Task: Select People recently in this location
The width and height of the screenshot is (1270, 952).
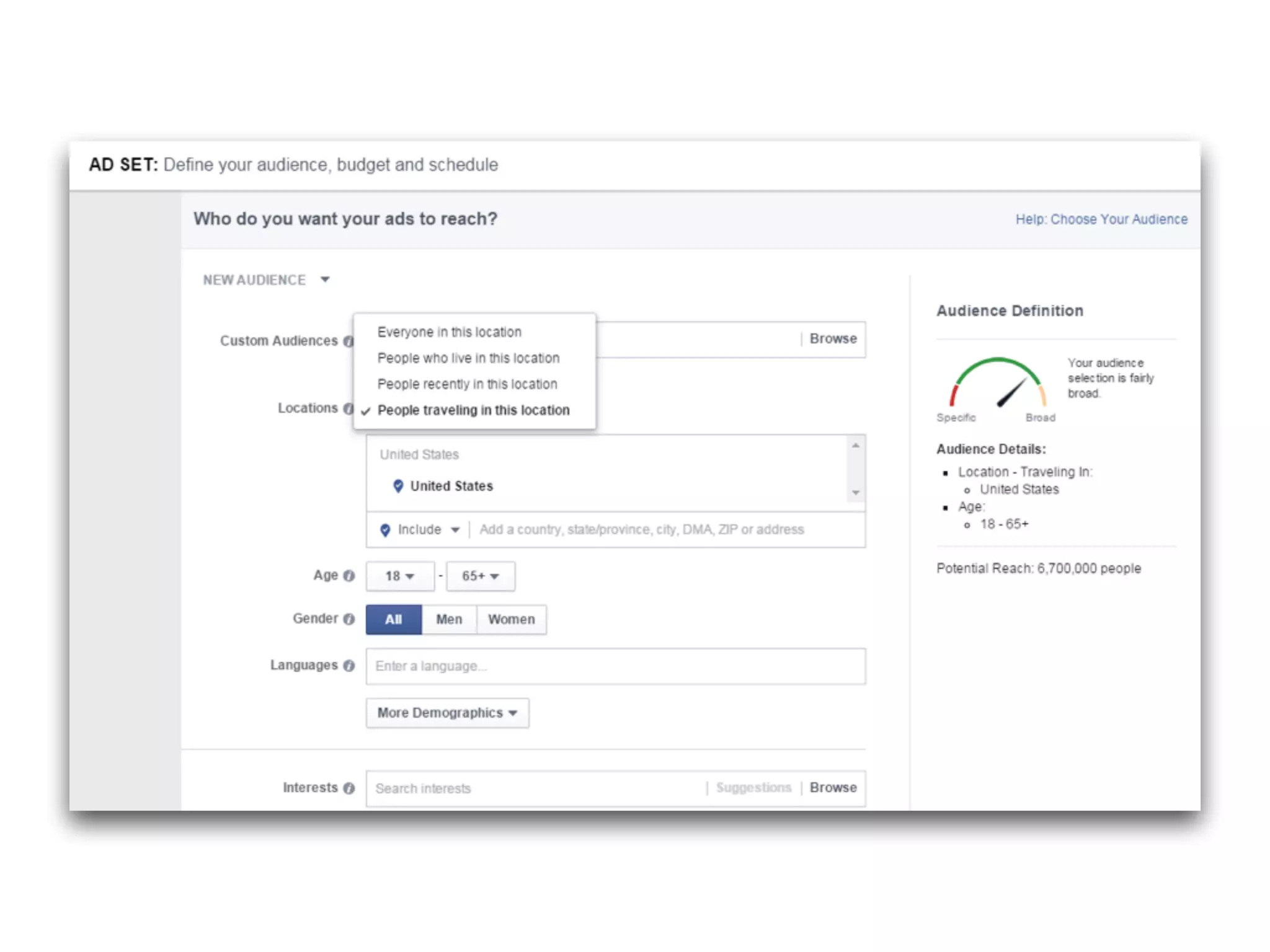Action: click(x=467, y=384)
